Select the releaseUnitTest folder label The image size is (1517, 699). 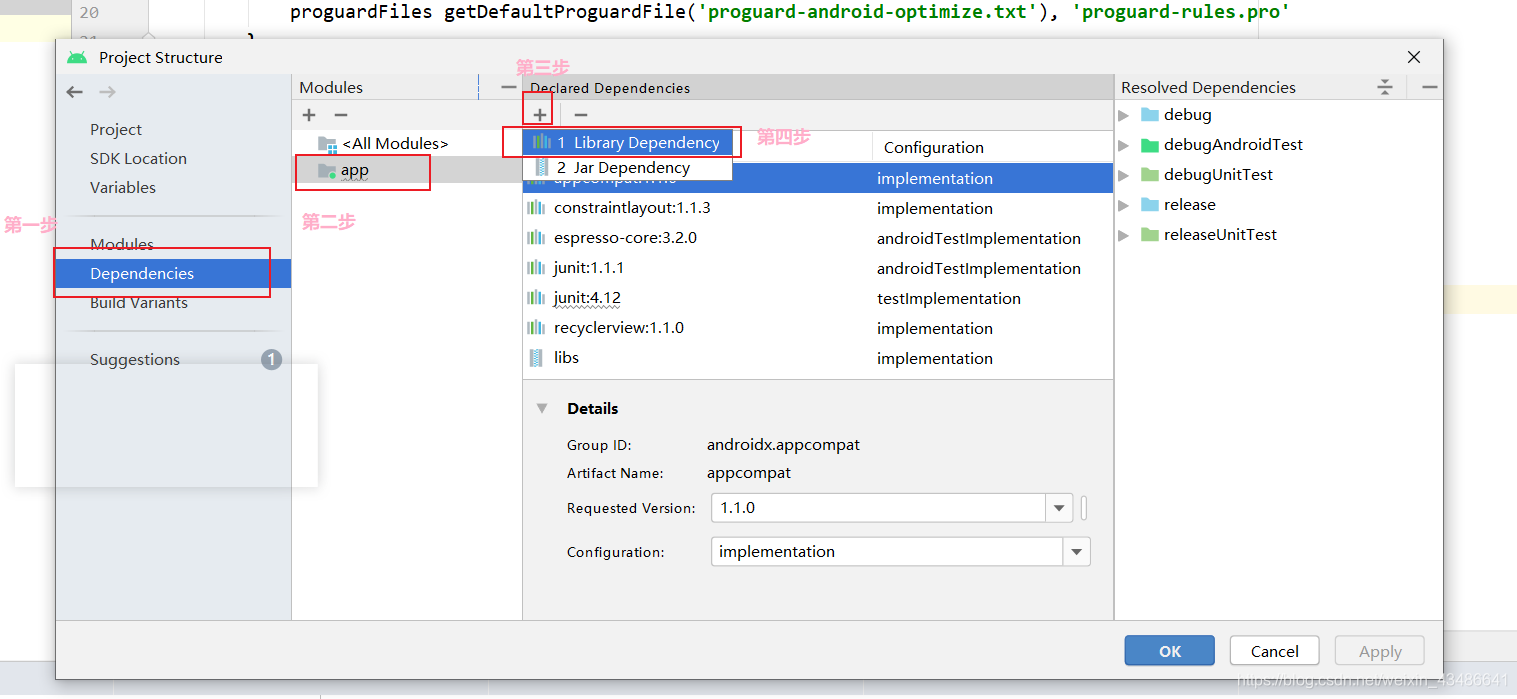[x=1220, y=234]
